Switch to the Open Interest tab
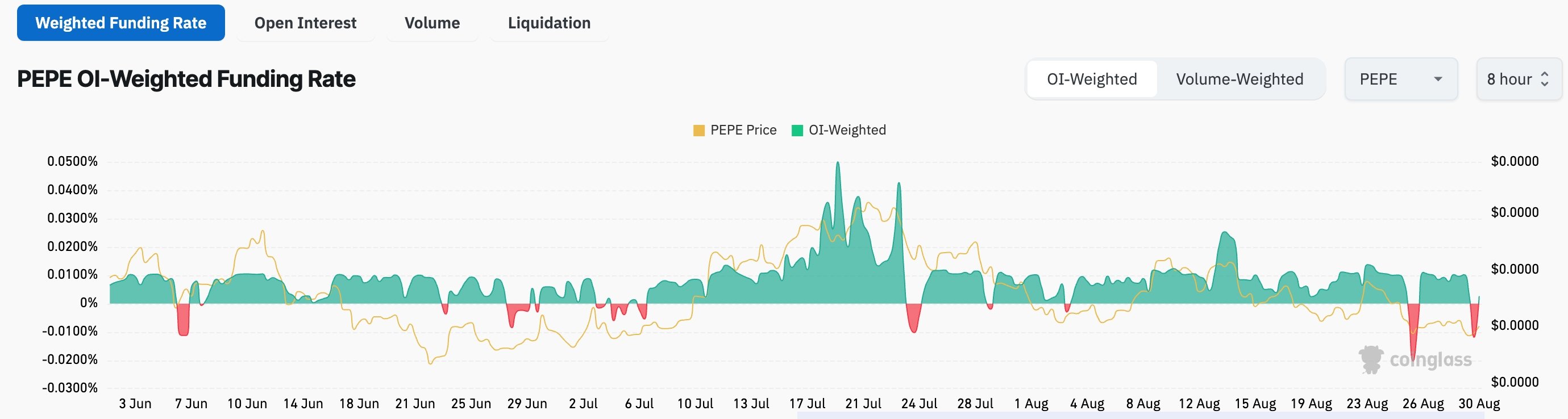 pyautogui.click(x=305, y=23)
